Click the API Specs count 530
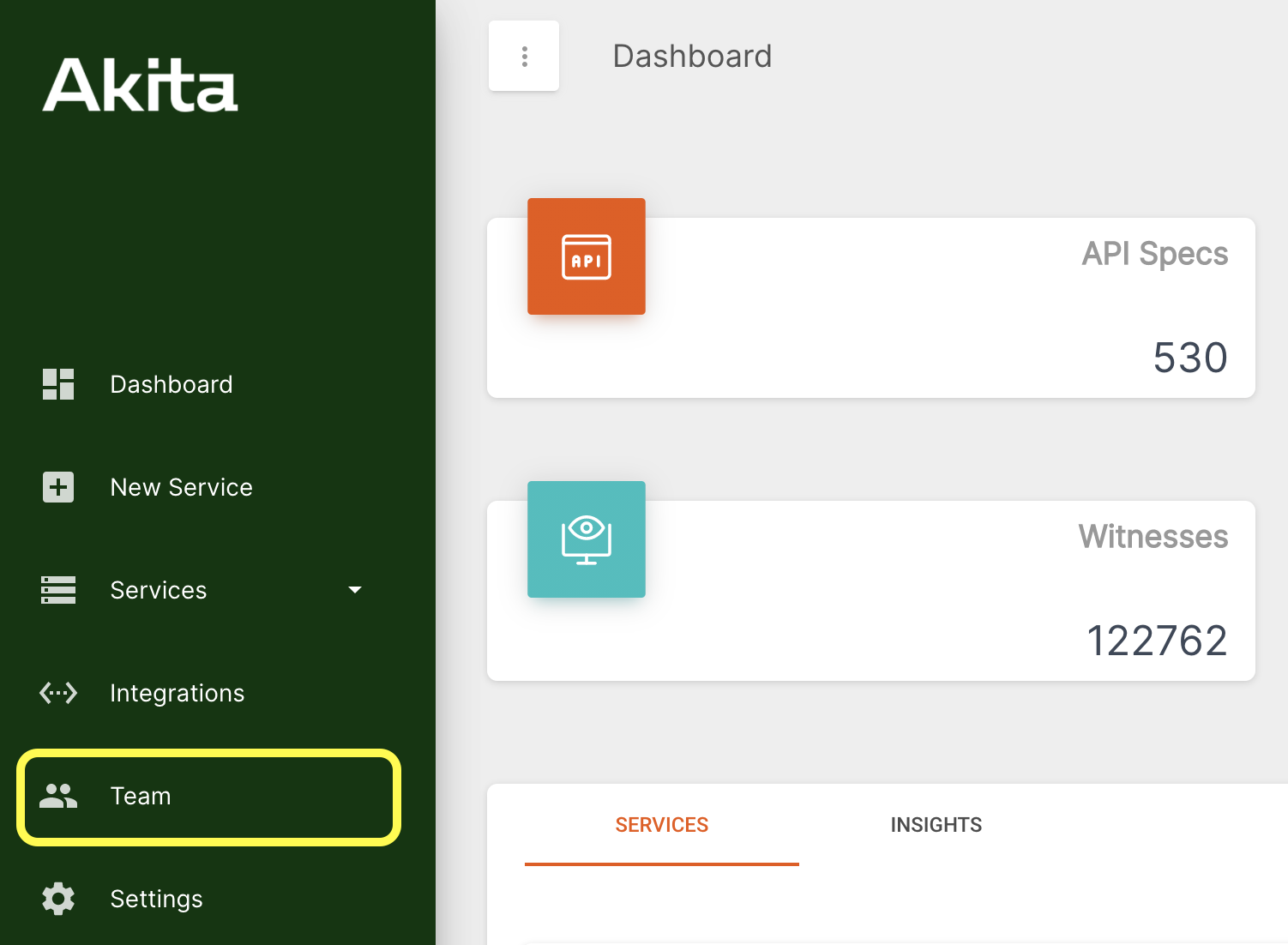This screenshot has height=945, width=1288. [x=1190, y=358]
